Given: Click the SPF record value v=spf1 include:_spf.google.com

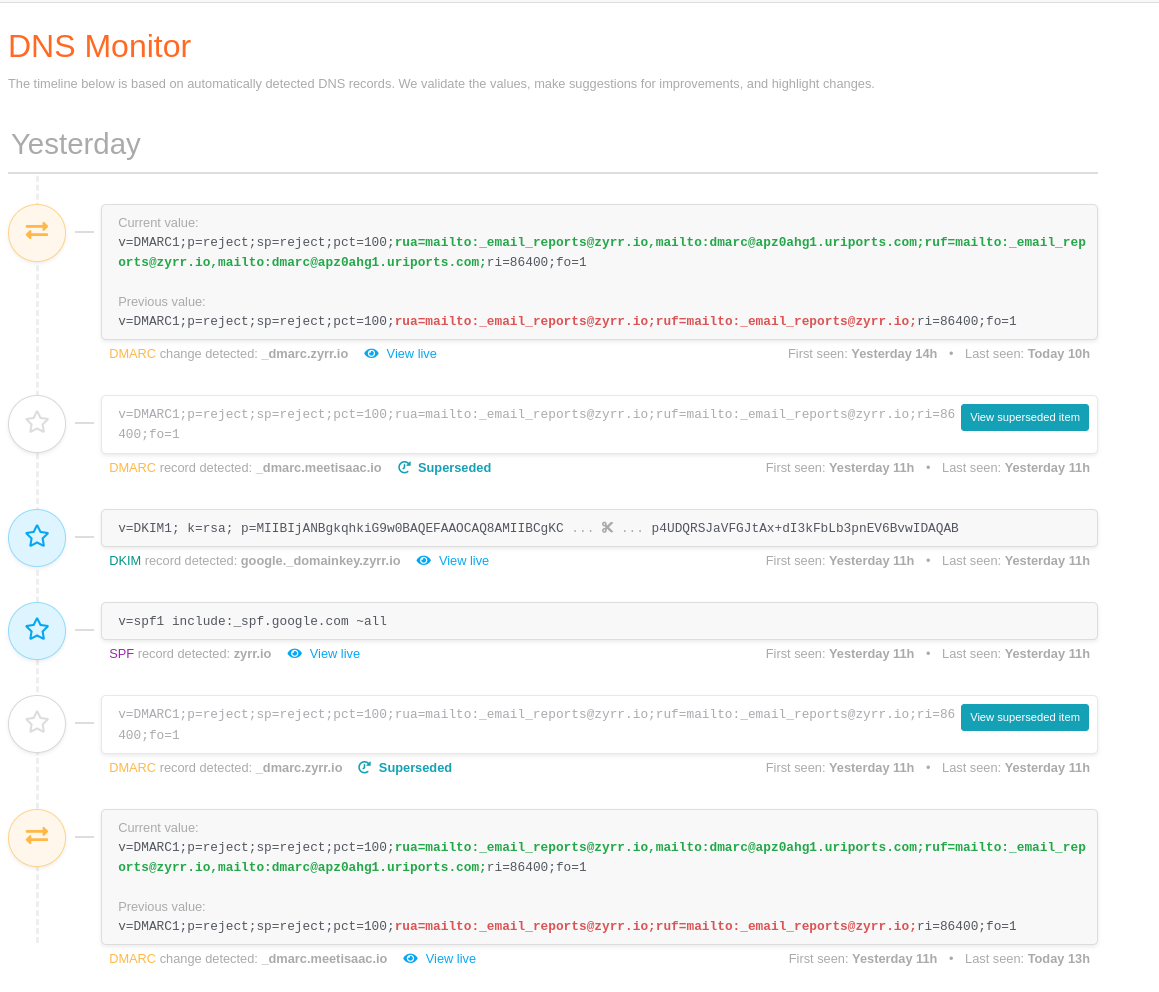Looking at the screenshot, I should tap(249, 620).
